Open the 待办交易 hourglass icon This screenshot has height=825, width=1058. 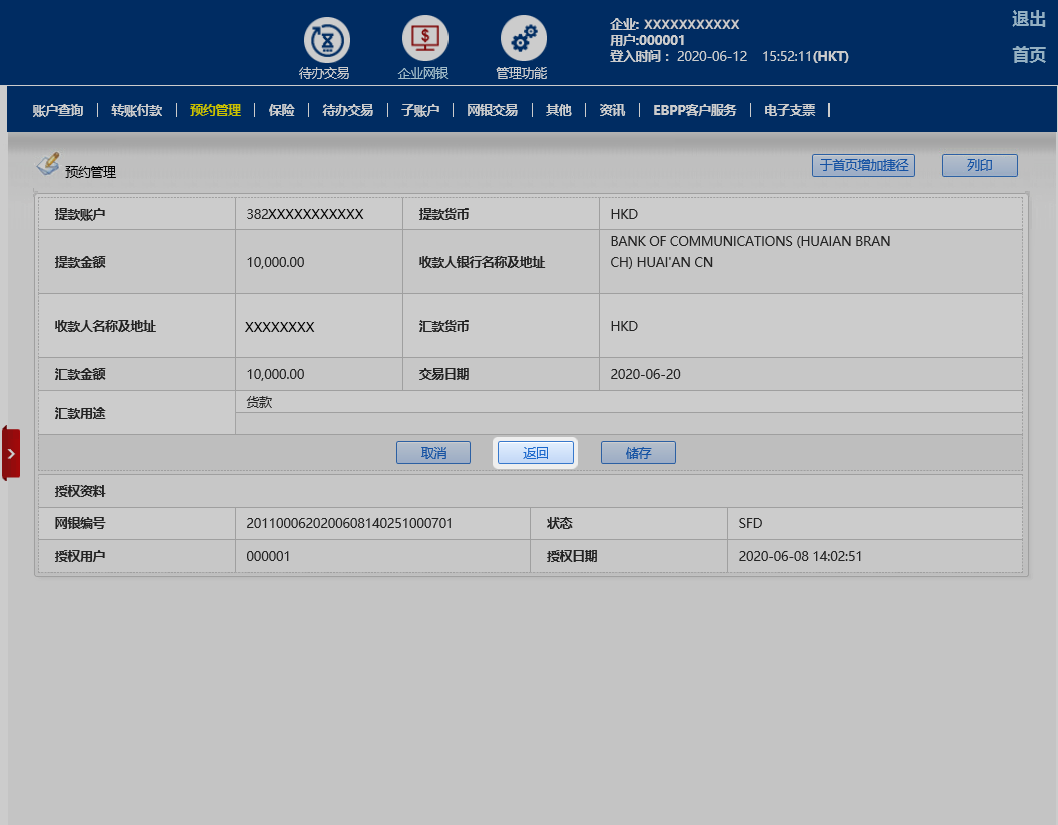pyautogui.click(x=326, y=40)
